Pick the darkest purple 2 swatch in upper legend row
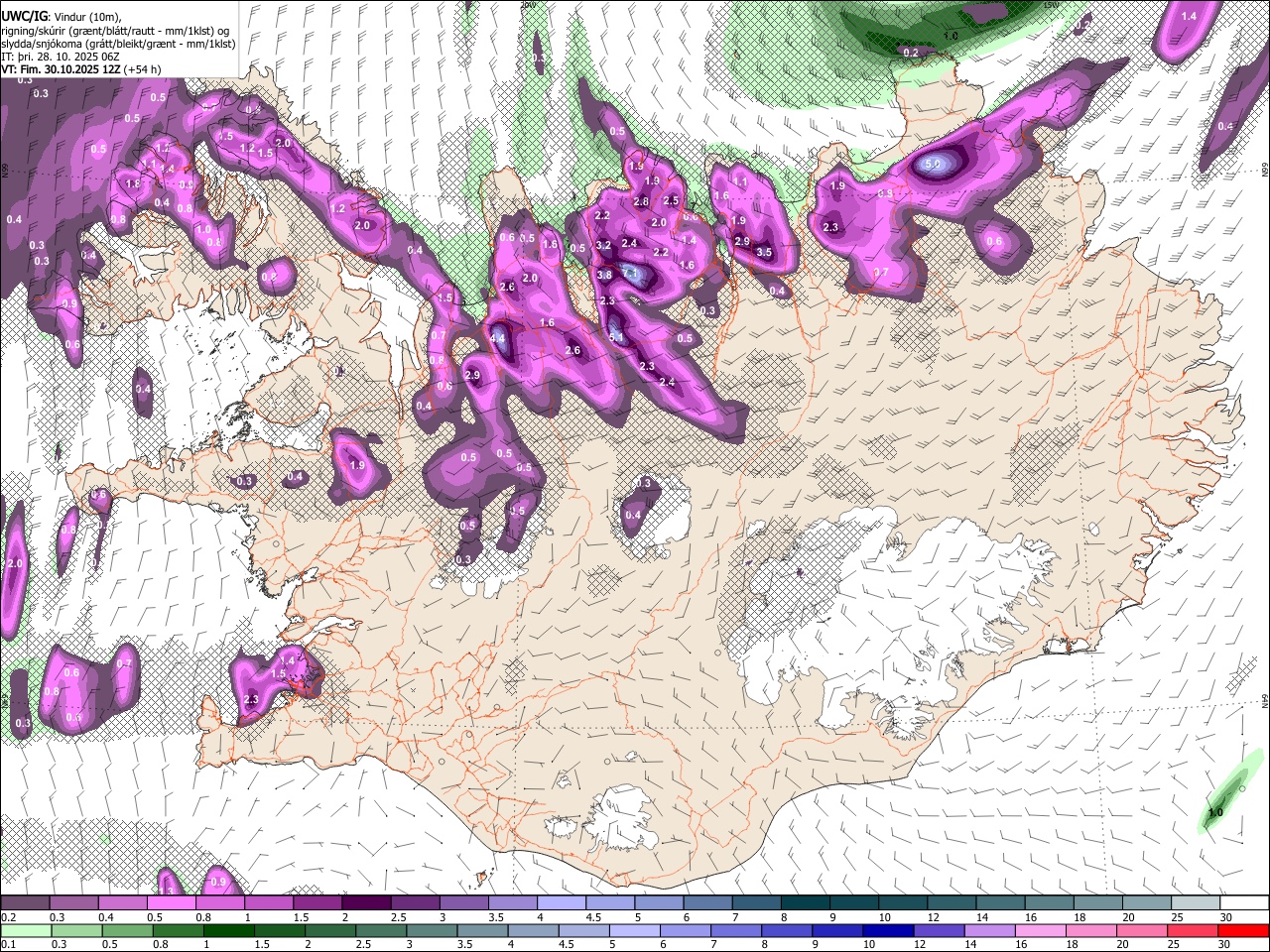The image size is (1270, 952). 366,903
